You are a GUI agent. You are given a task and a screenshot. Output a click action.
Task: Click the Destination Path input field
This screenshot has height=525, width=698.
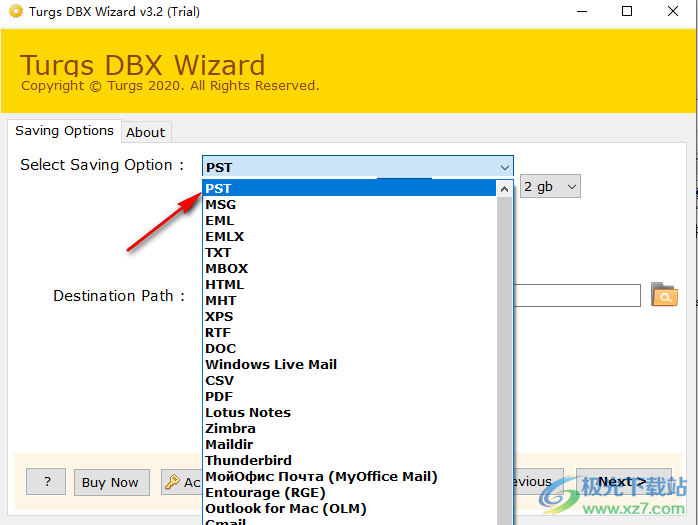[x=577, y=295]
